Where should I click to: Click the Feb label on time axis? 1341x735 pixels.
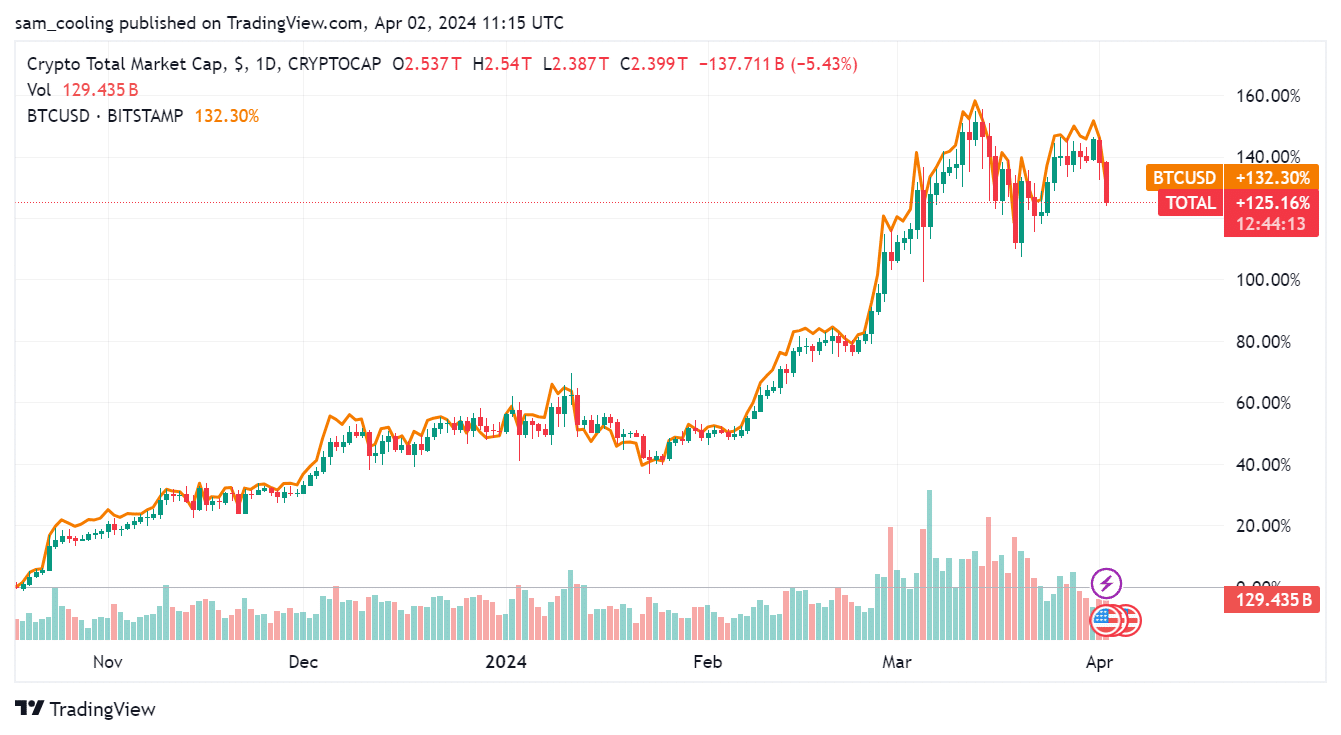click(x=707, y=662)
